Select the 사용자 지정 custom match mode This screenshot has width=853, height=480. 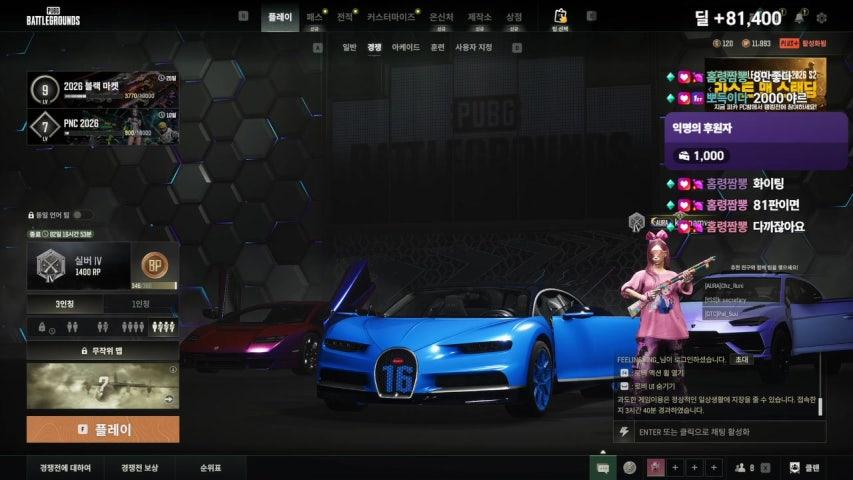click(474, 47)
